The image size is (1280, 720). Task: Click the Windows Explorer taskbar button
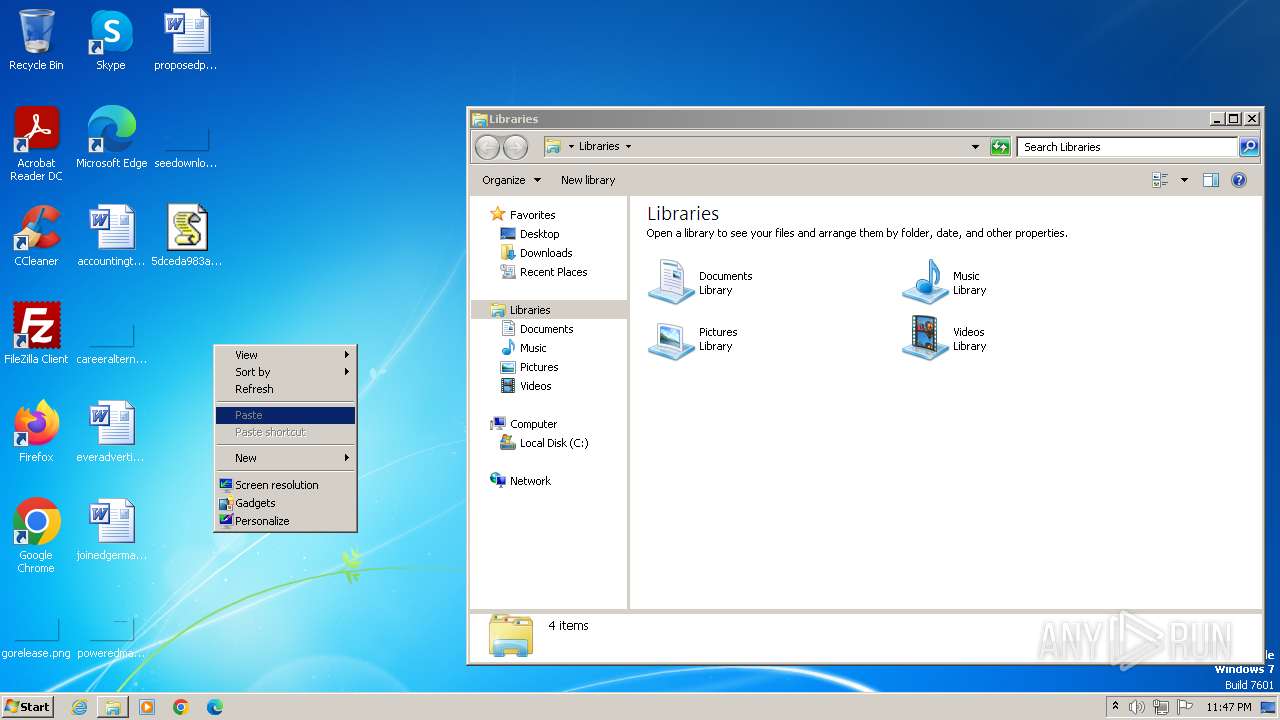click(113, 707)
